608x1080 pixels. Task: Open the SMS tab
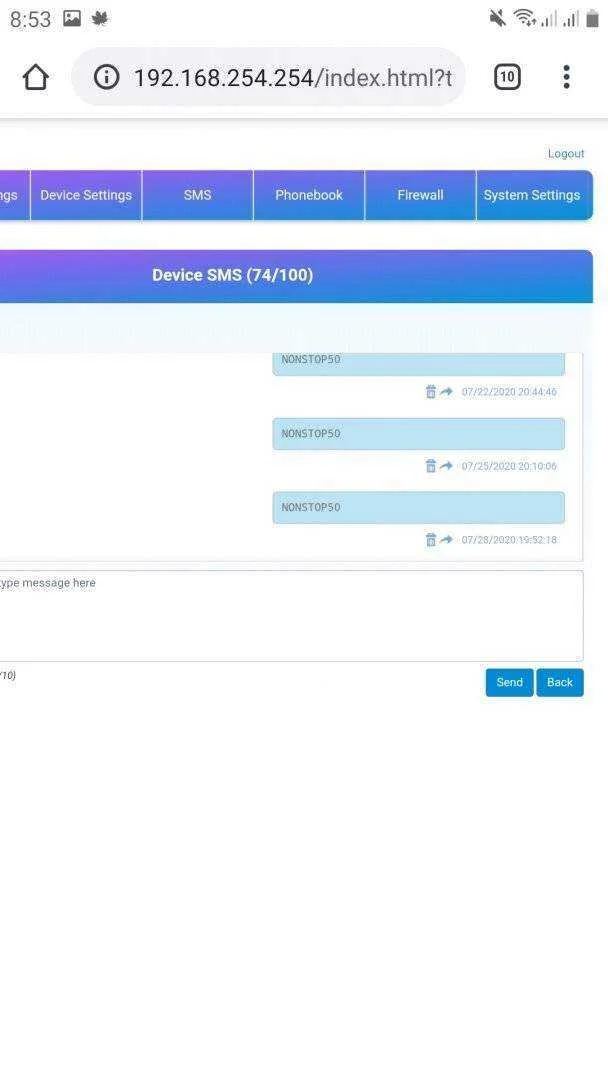click(x=198, y=195)
